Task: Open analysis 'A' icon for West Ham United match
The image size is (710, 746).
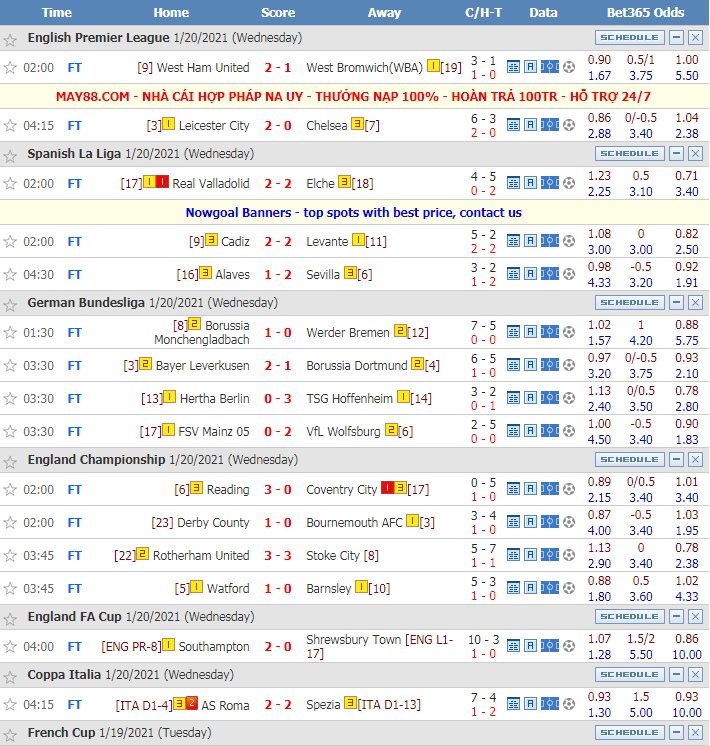Action: tap(530, 67)
